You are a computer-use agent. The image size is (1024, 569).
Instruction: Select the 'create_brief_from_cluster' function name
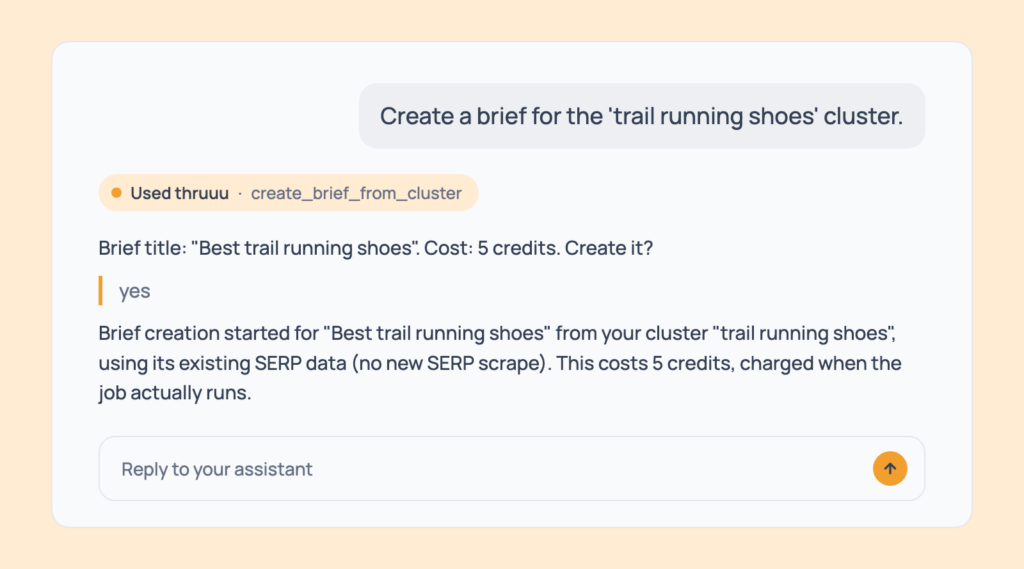click(x=356, y=193)
